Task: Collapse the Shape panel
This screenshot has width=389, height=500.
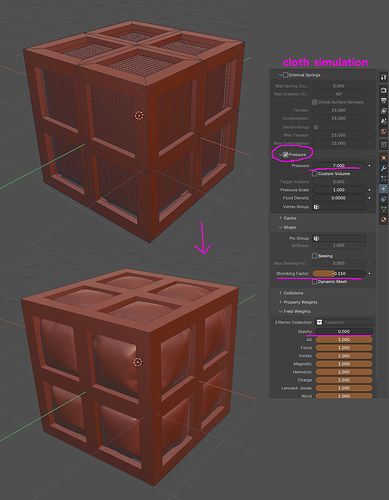Action: click(x=280, y=227)
